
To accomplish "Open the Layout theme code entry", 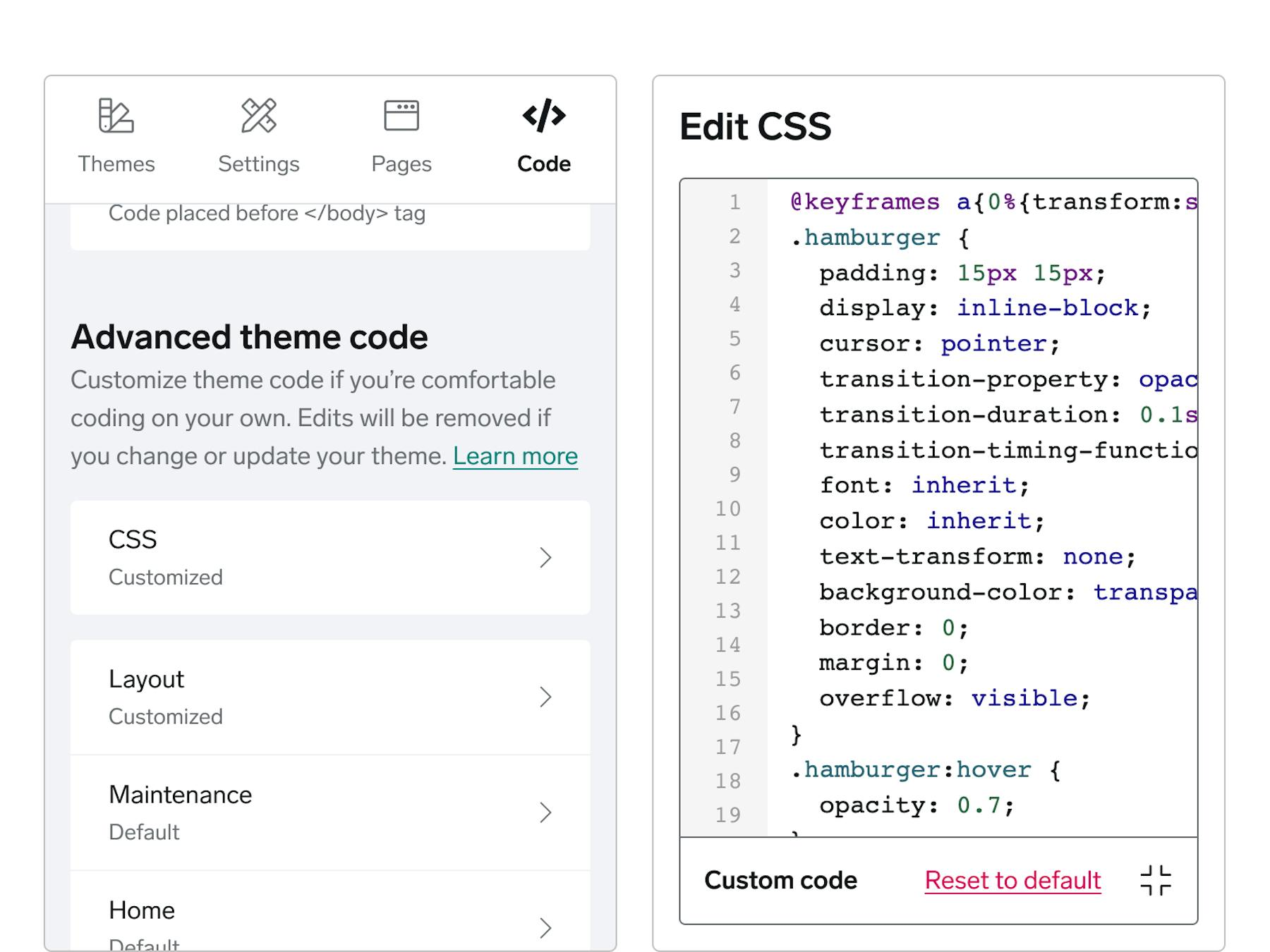I will (330, 697).
